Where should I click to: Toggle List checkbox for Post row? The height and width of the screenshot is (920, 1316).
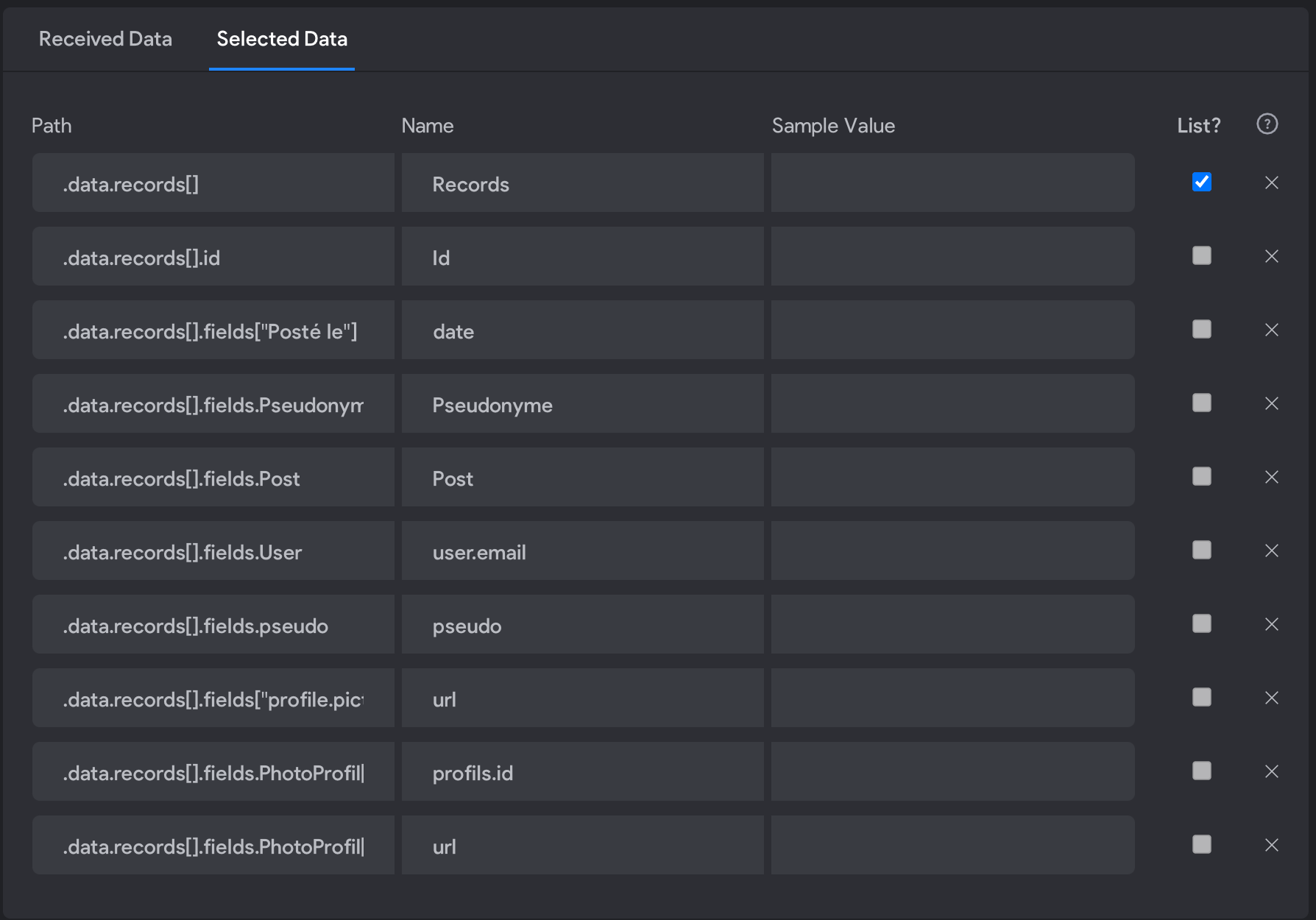[x=1201, y=476]
